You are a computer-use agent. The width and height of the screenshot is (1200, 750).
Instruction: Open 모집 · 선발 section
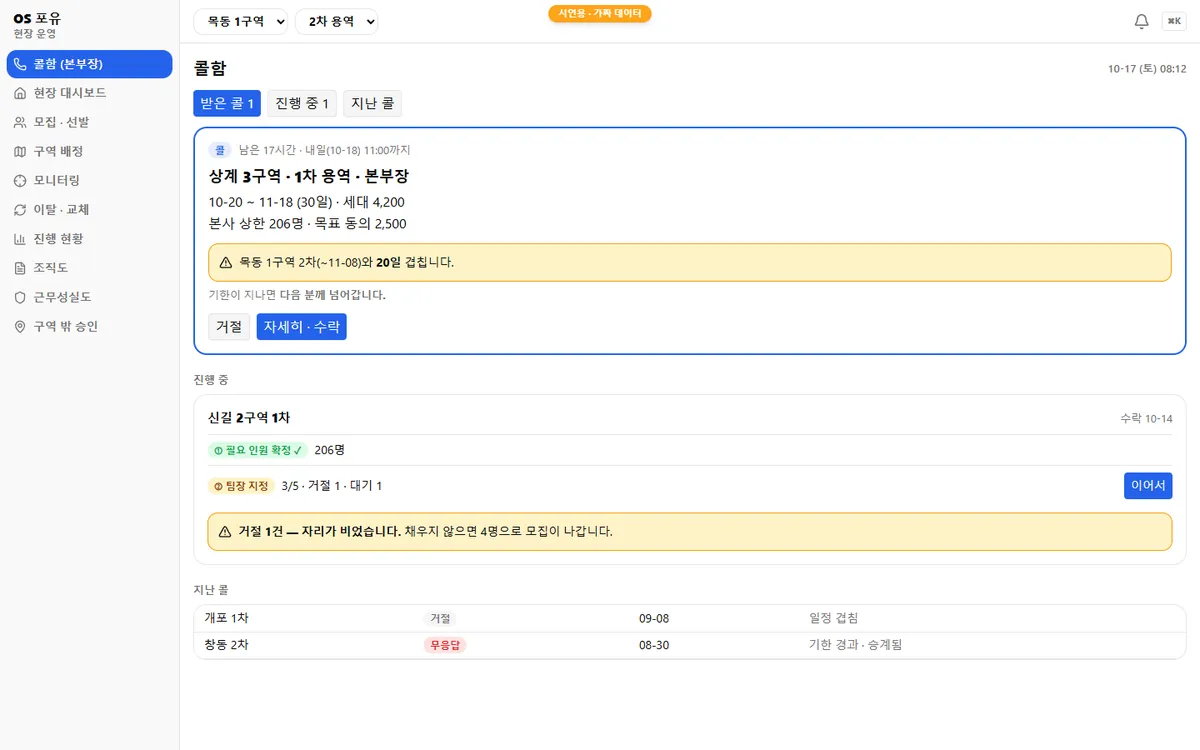click(89, 122)
